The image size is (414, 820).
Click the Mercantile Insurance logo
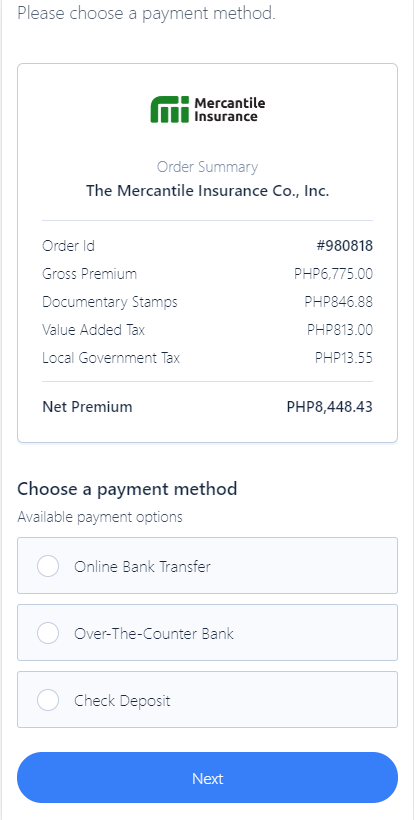point(208,110)
